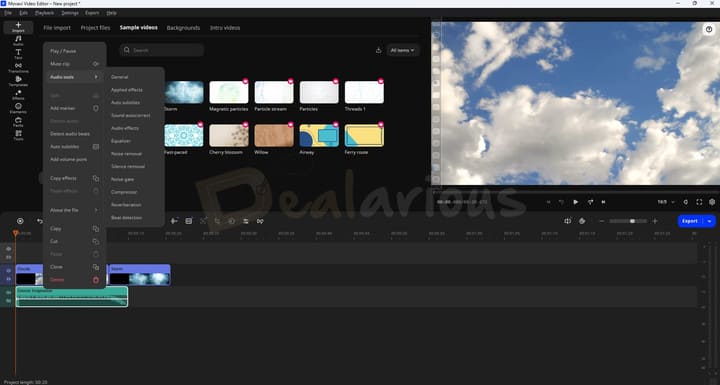Click the zoom out minus on timeline
This screenshot has width=720, height=385.
602,221
